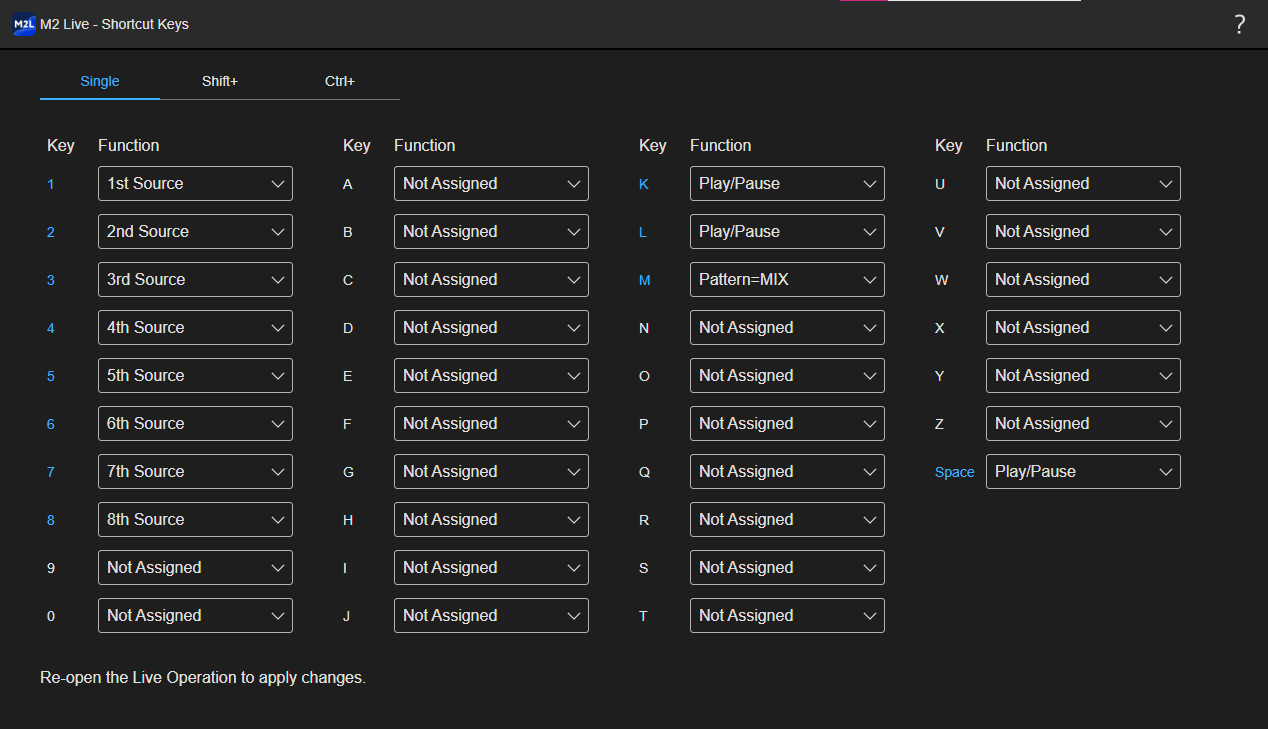Viewport: 1268px width, 729px height.
Task: Open the 5th Source dropdown for key 5
Action: click(x=195, y=375)
